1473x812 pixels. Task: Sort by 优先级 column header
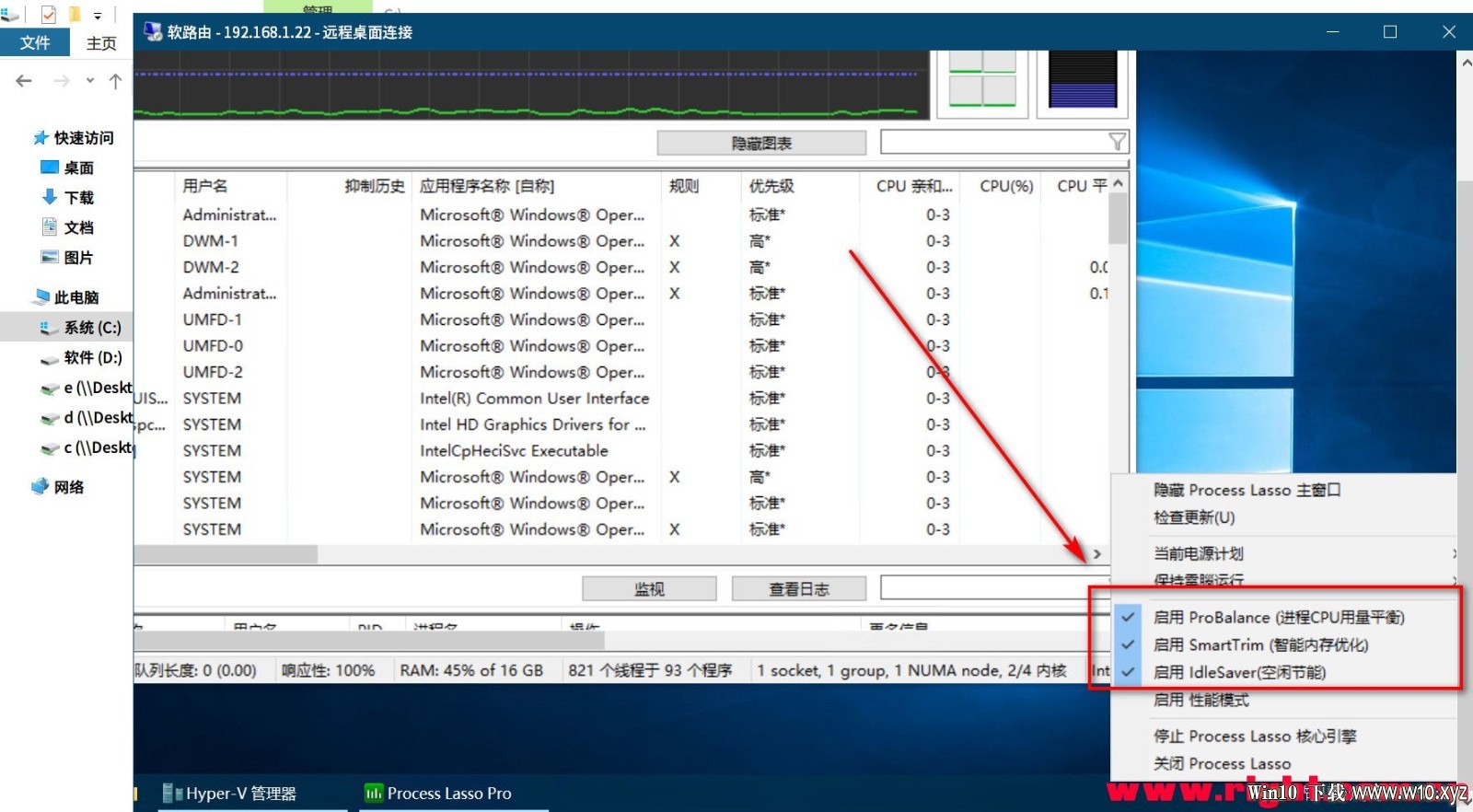799,186
